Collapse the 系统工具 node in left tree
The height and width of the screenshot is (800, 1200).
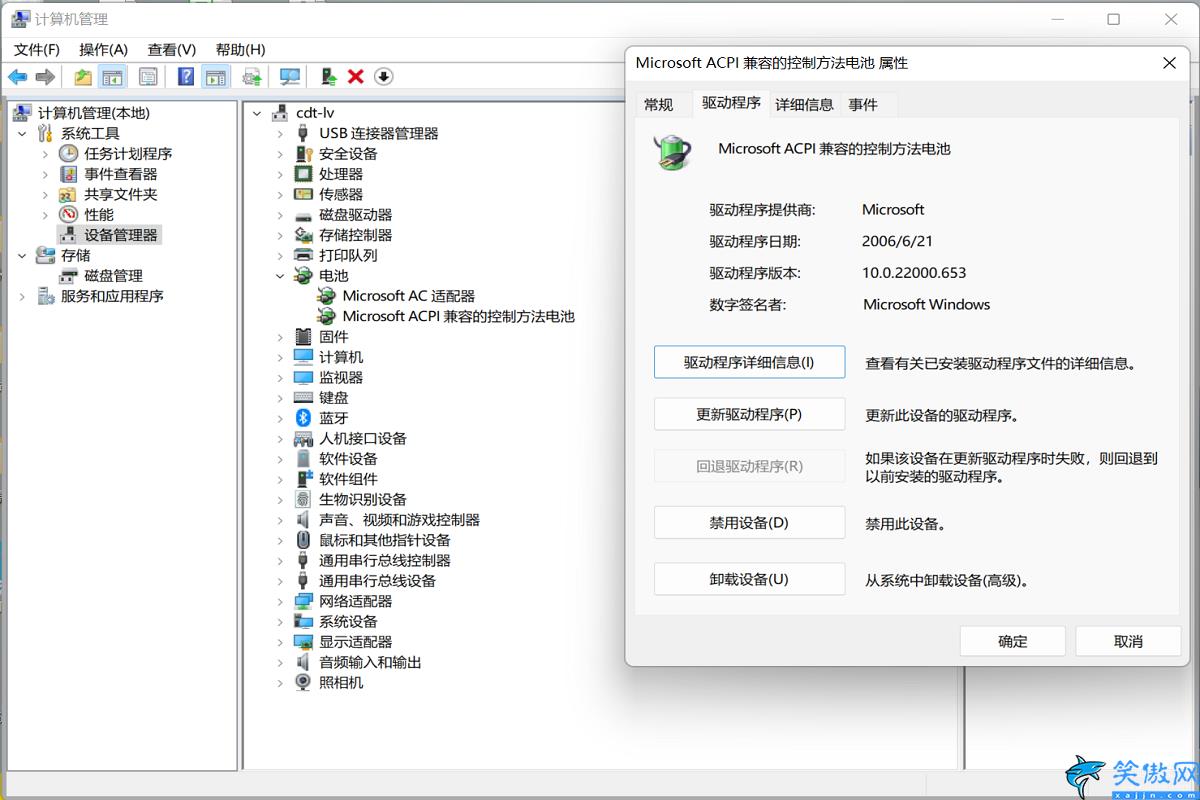pos(22,133)
